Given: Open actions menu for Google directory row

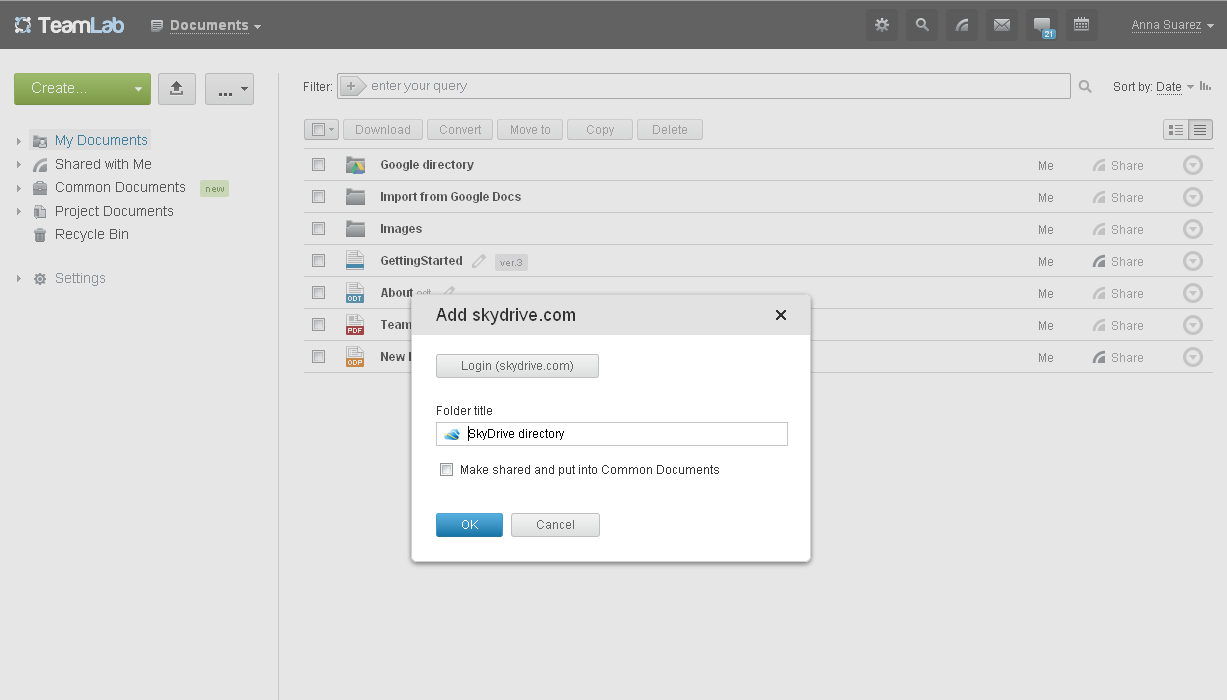Looking at the screenshot, I should 1192,165.
